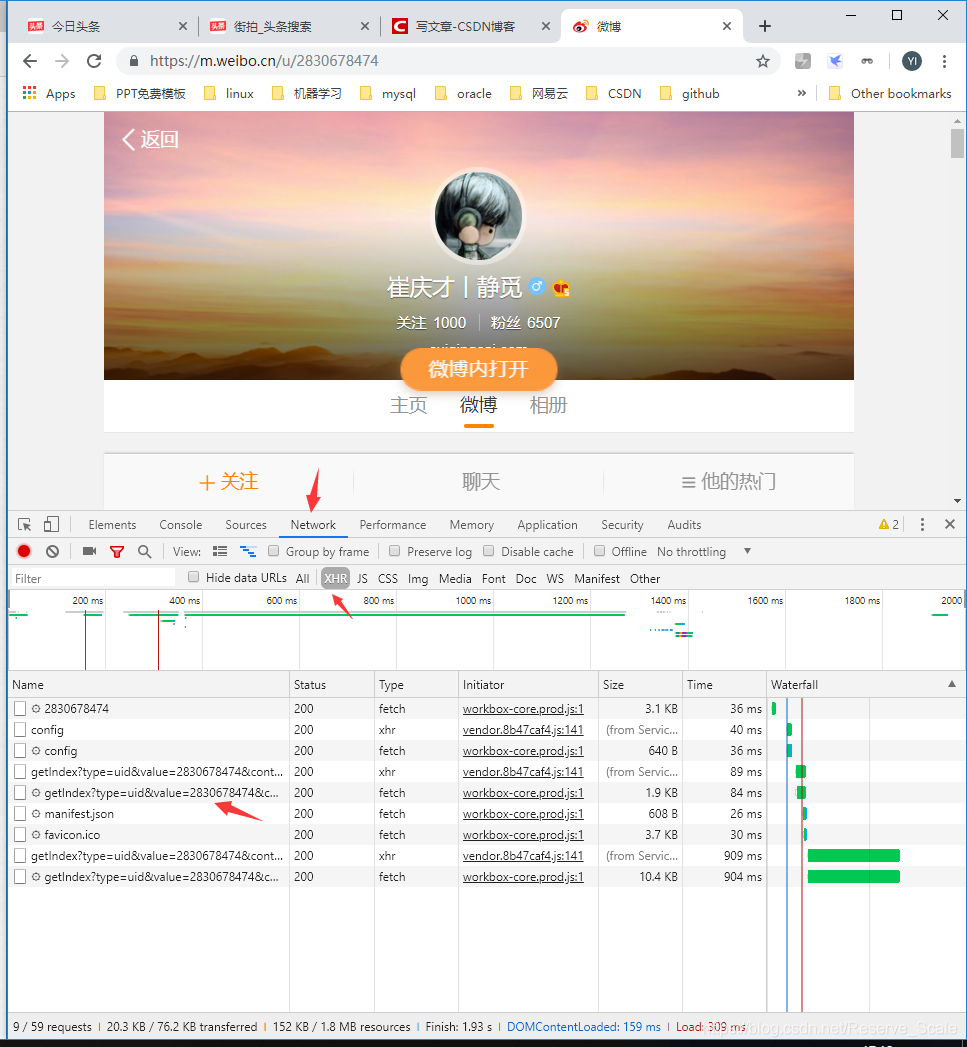This screenshot has height=1047, width=967.
Task: Toggle the device toolbar icon
Action: (x=51, y=525)
